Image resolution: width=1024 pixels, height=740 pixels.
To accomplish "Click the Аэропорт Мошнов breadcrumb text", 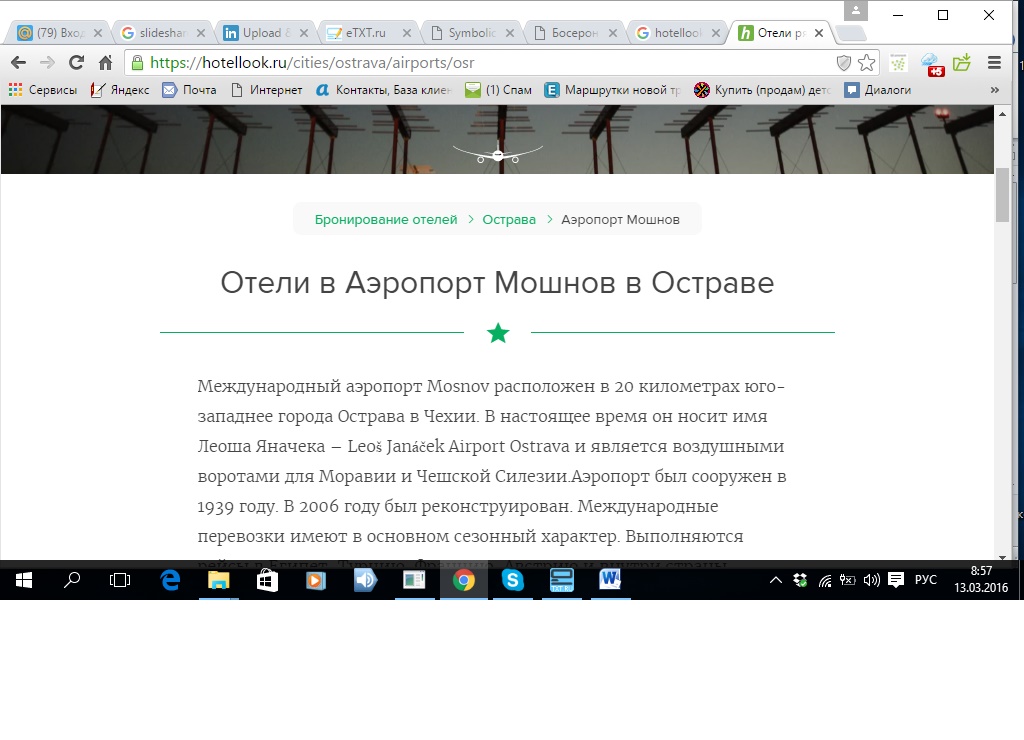I will [x=620, y=219].
